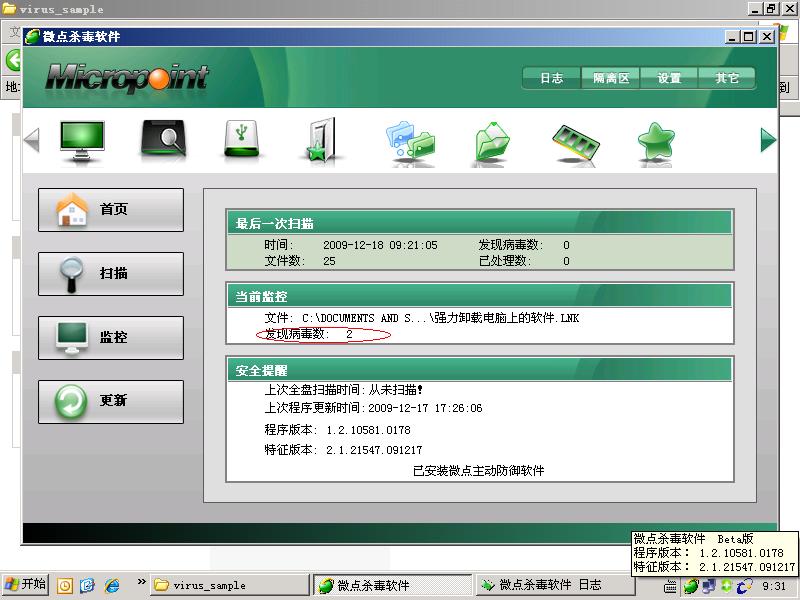
Task: Launch Internet Explorer from quick launch
Action: 112,585
